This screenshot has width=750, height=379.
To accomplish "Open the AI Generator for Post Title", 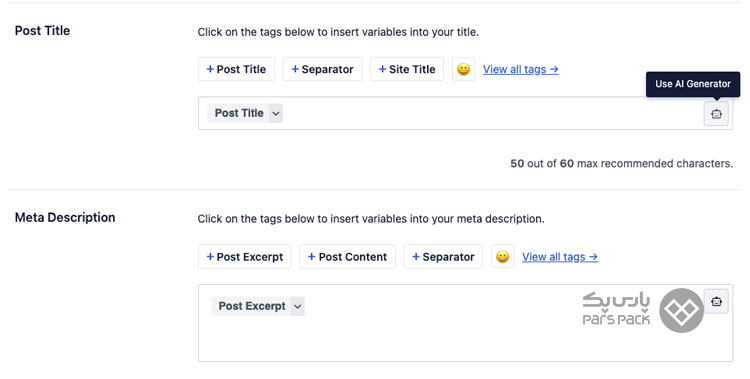I will point(716,113).
